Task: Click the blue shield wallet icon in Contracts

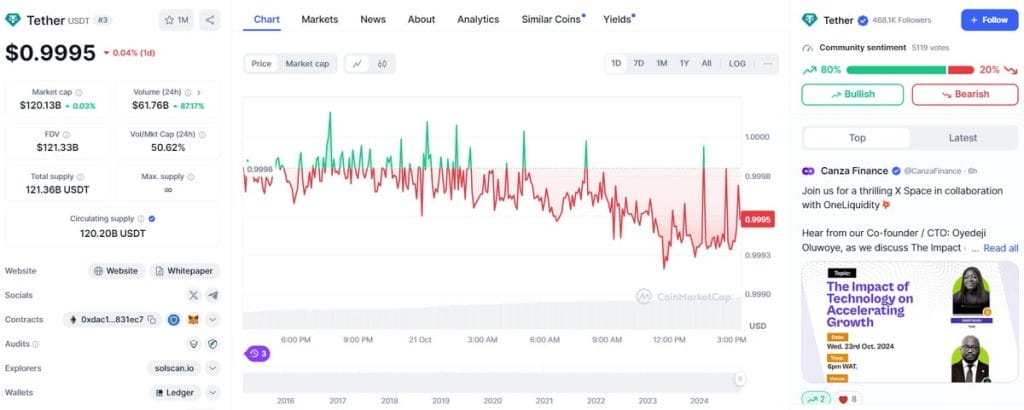Action: coord(174,320)
